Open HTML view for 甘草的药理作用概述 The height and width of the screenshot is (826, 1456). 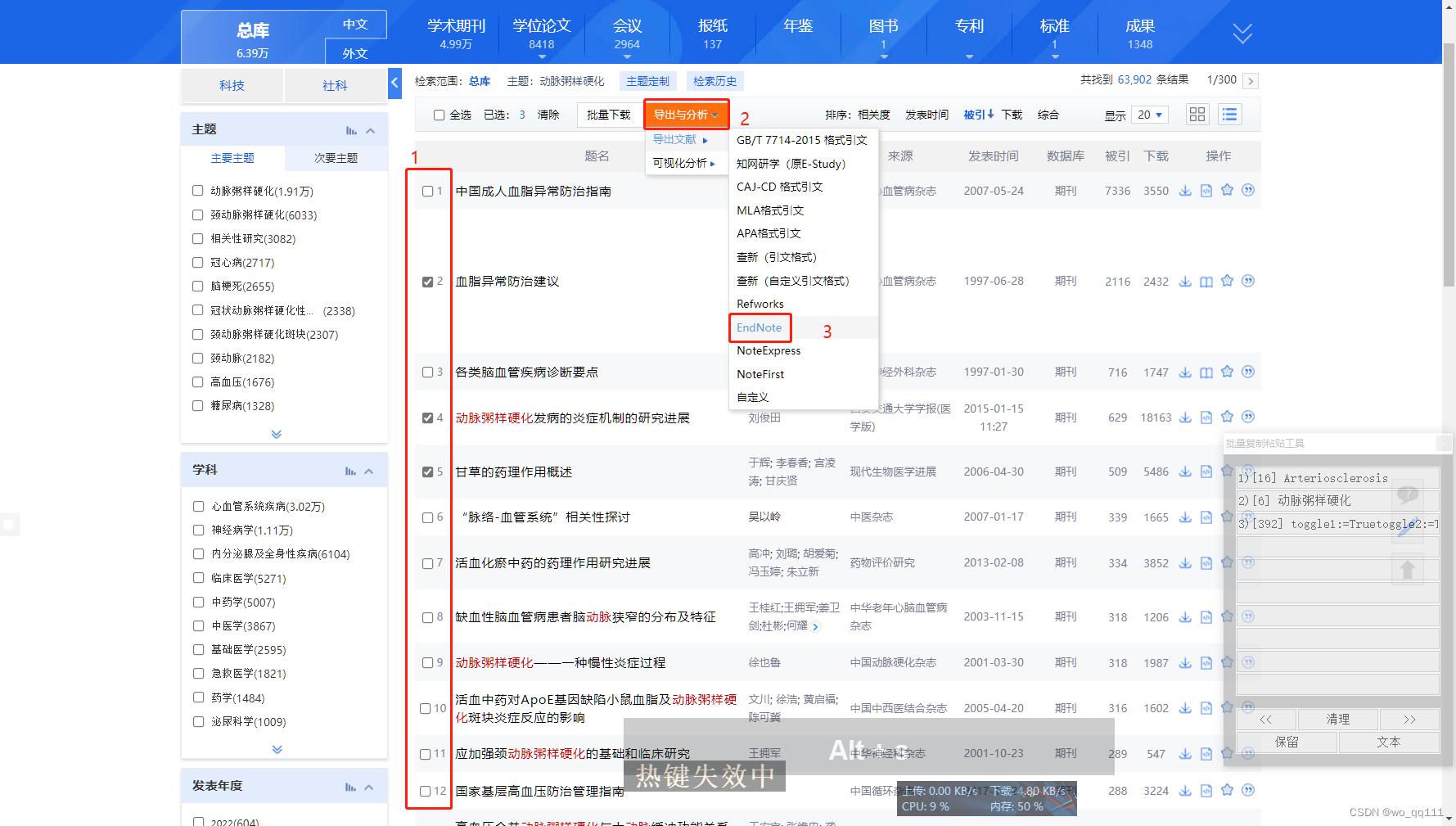click(x=1206, y=472)
